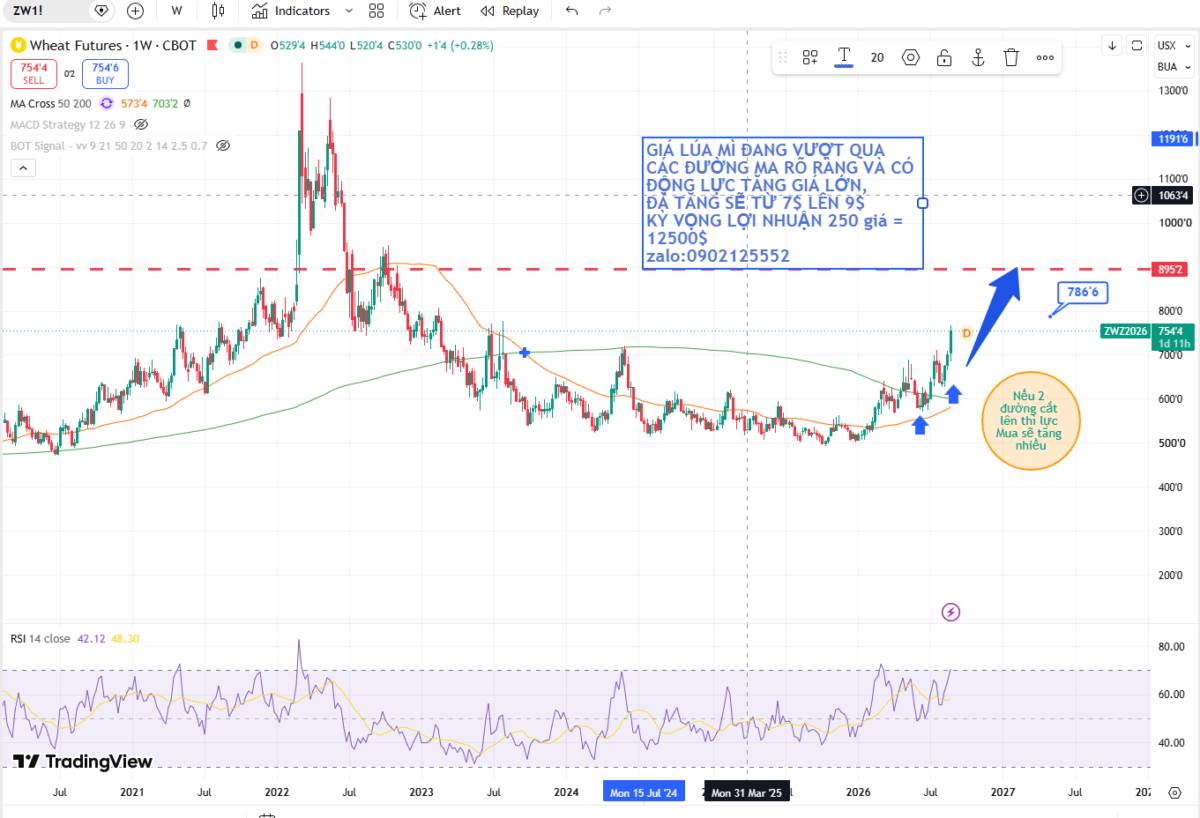
Task: Create a new Alert
Action: [435, 11]
